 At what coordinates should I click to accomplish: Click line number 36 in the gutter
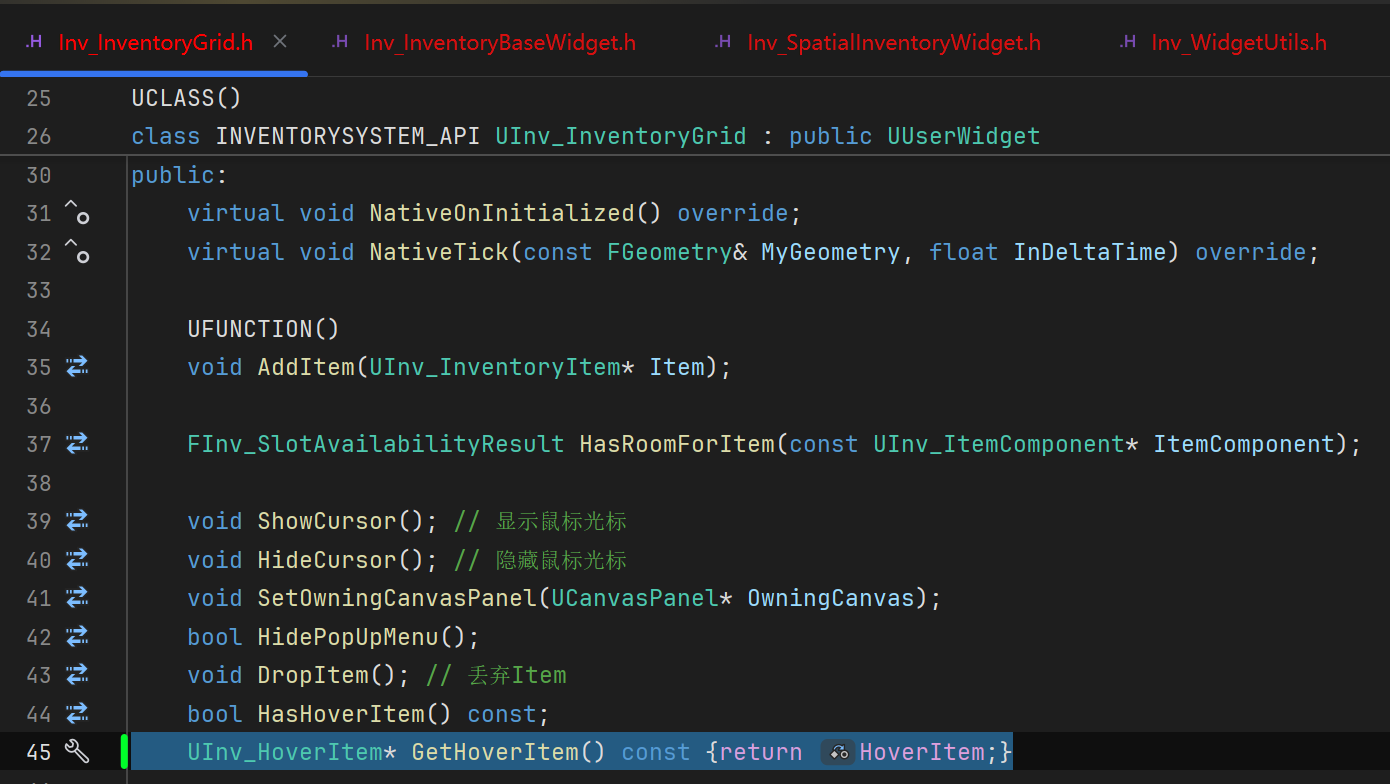point(39,406)
